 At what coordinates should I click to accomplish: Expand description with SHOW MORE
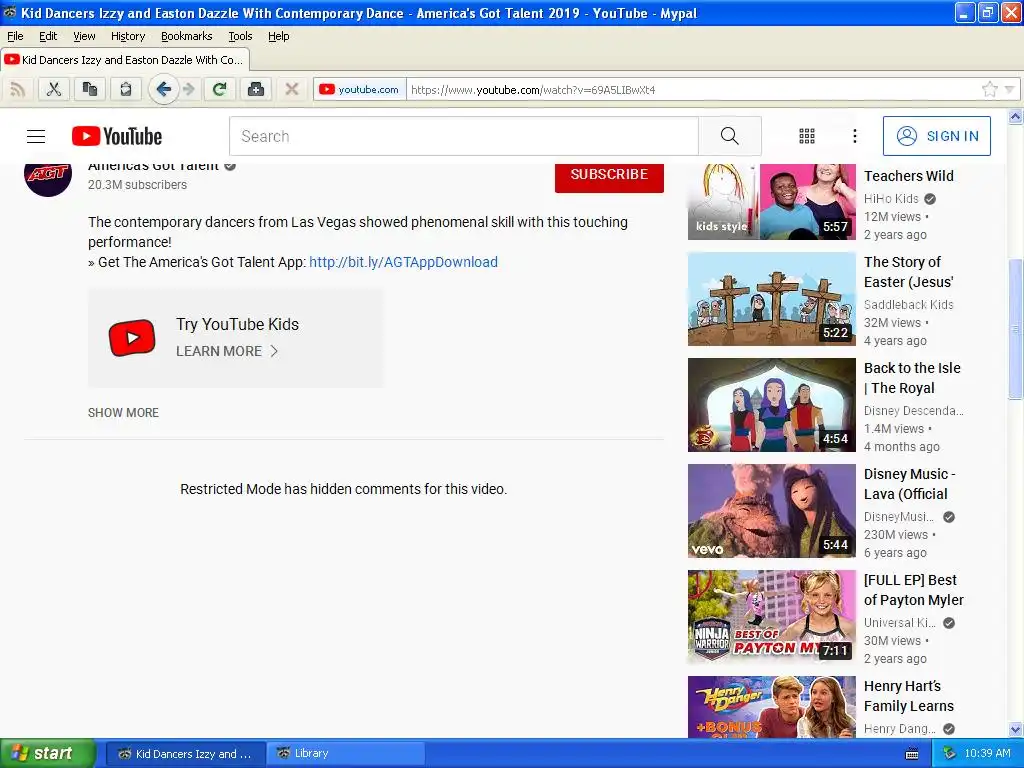pyautogui.click(x=123, y=413)
